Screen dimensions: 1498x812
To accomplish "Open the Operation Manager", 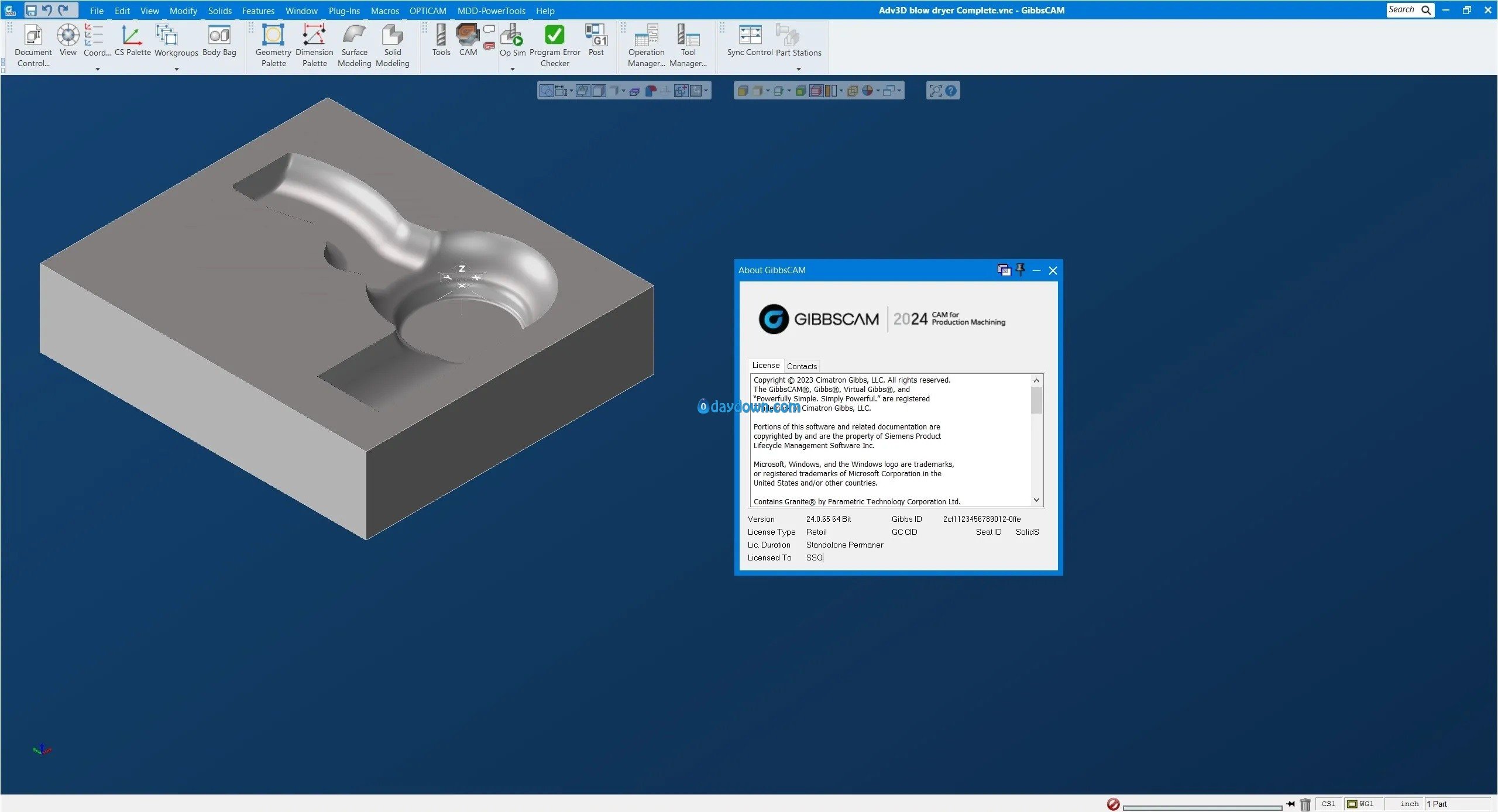I will [646, 46].
